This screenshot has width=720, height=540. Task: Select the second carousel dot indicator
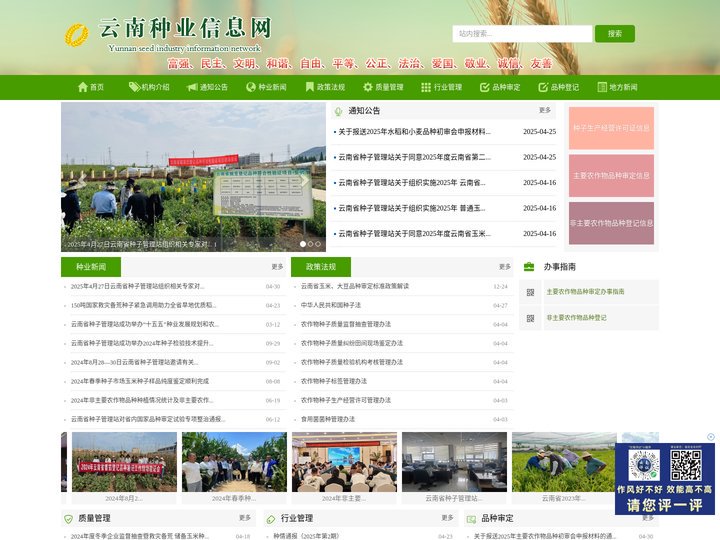pos(310,244)
